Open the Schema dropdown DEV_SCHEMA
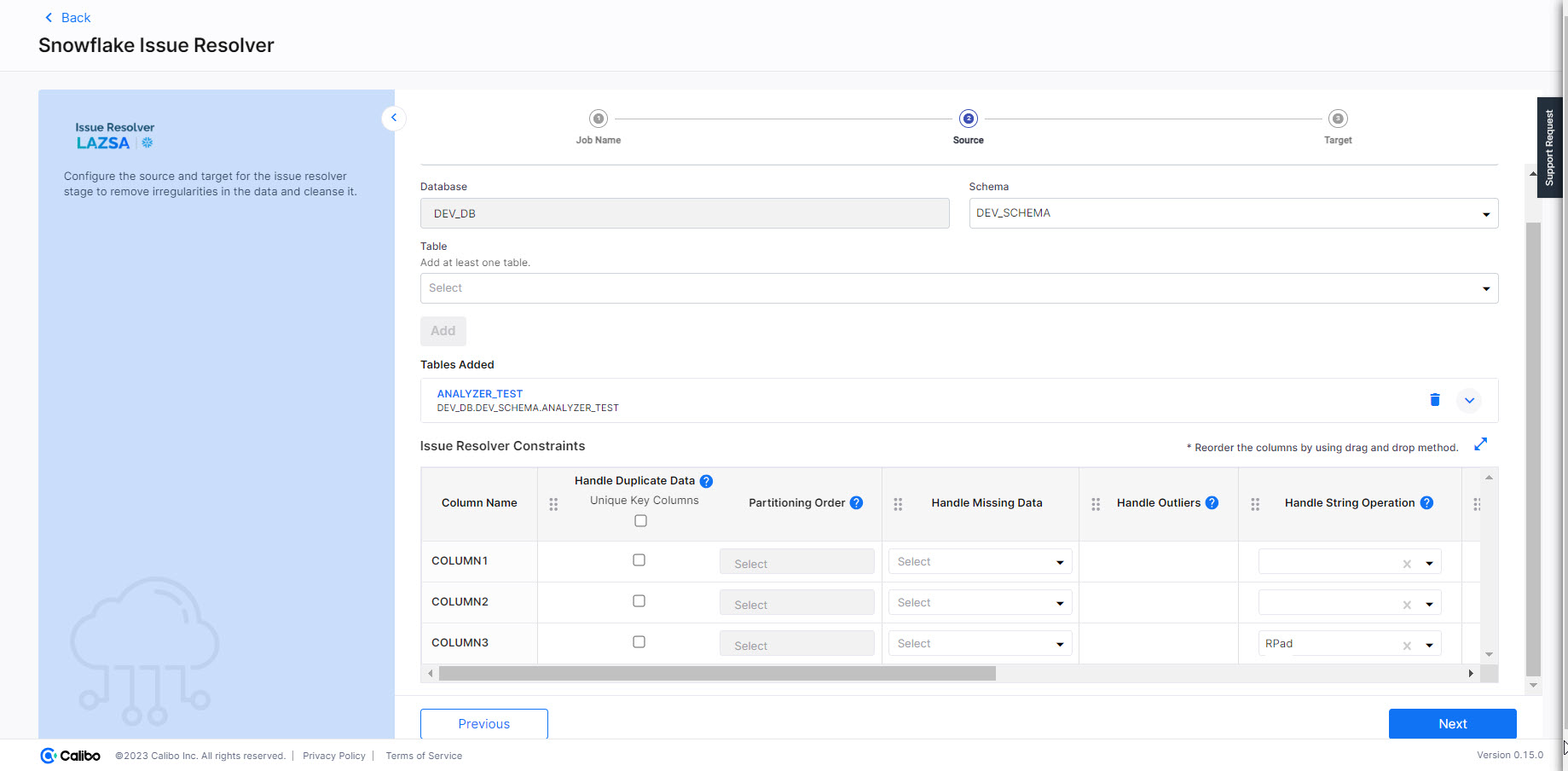This screenshot has height=771, width=1568. point(1233,213)
